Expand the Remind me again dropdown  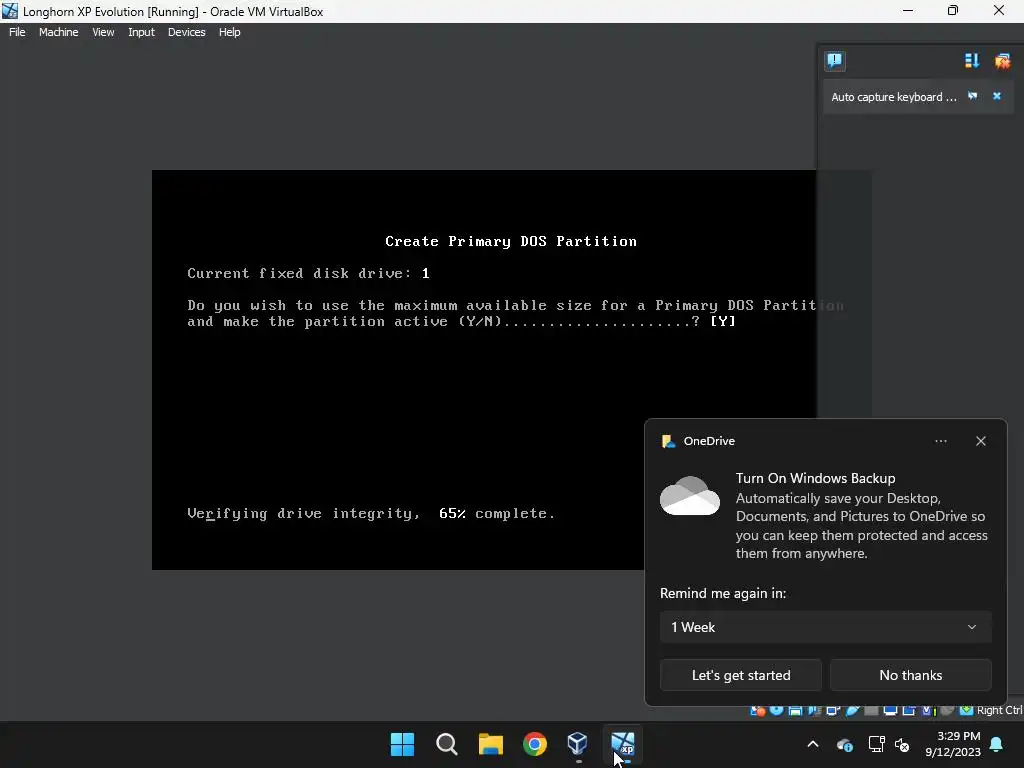pyautogui.click(x=825, y=627)
